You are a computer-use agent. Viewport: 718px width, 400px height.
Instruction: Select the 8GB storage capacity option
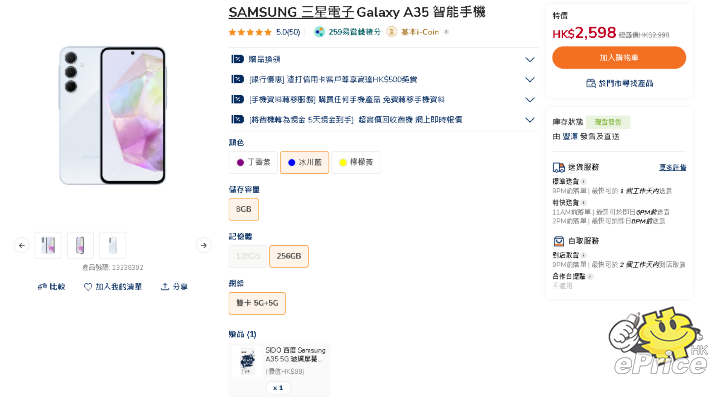coord(244,209)
